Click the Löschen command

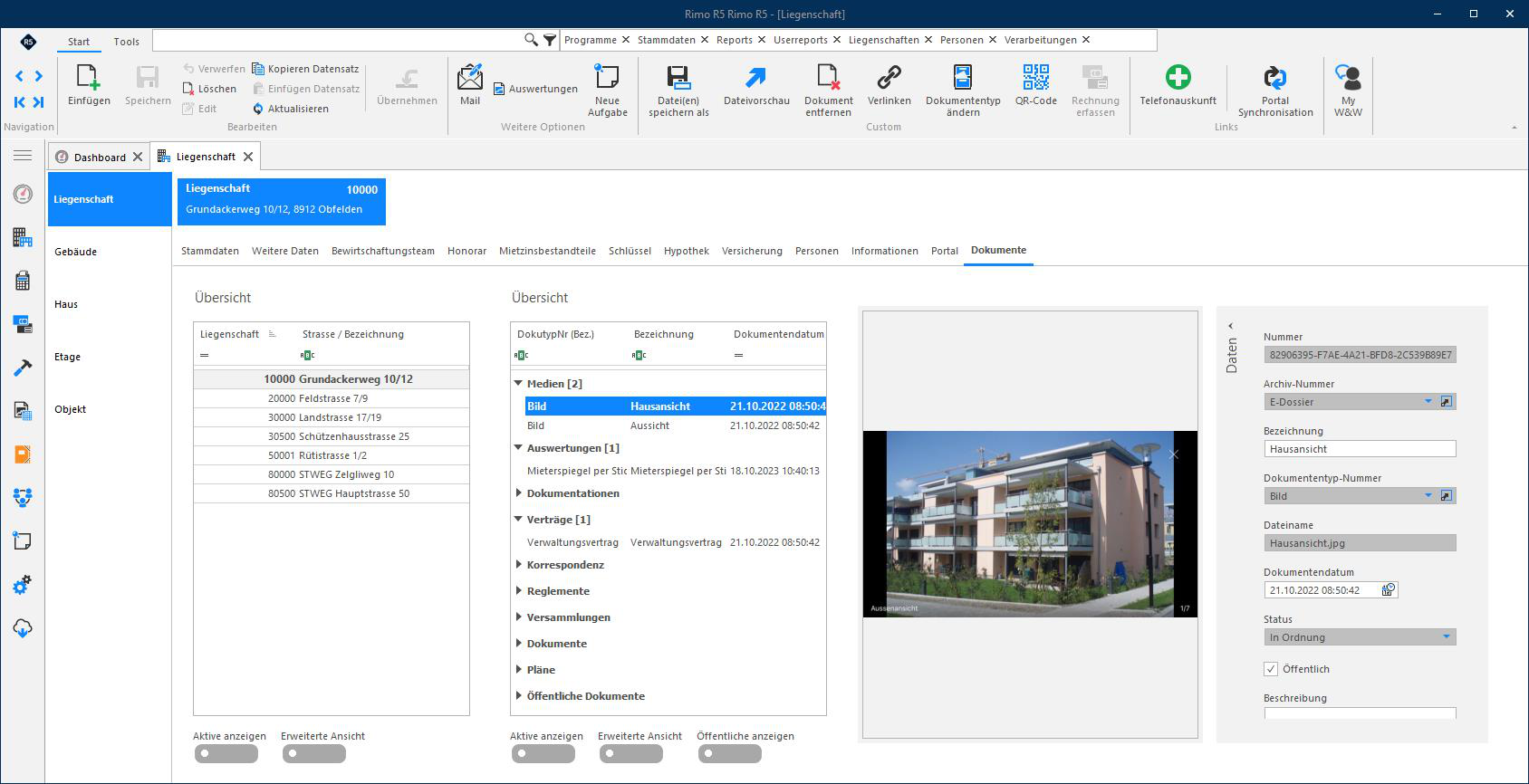click(209, 89)
